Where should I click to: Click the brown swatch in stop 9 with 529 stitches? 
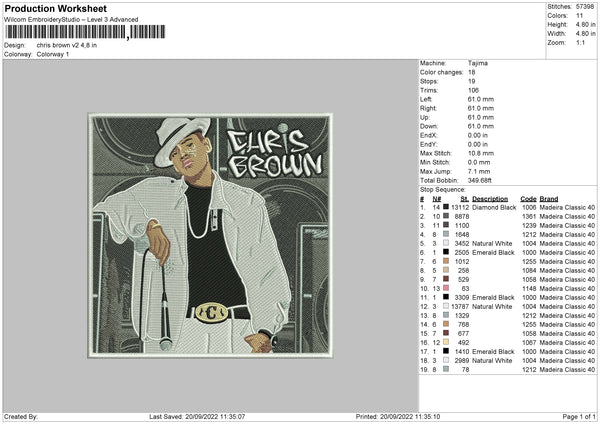coord(446,279)
